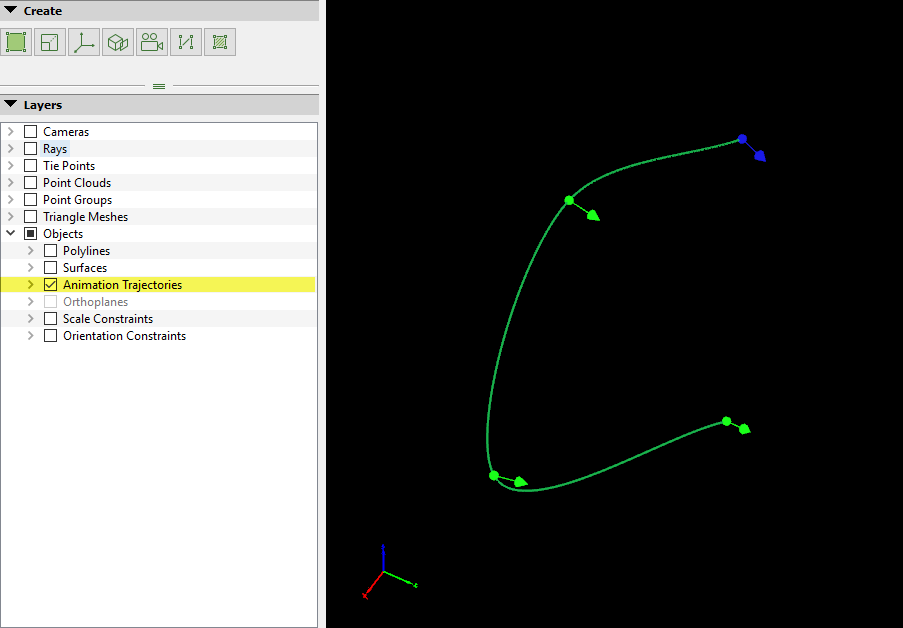Select the New Processing Area tool

(16, 42)
